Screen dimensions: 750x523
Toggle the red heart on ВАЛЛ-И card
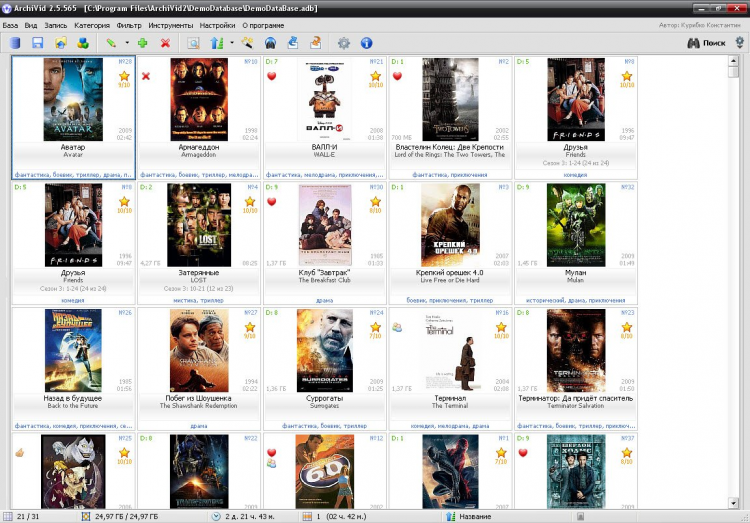pyautogui.click(x=272, y=76)
